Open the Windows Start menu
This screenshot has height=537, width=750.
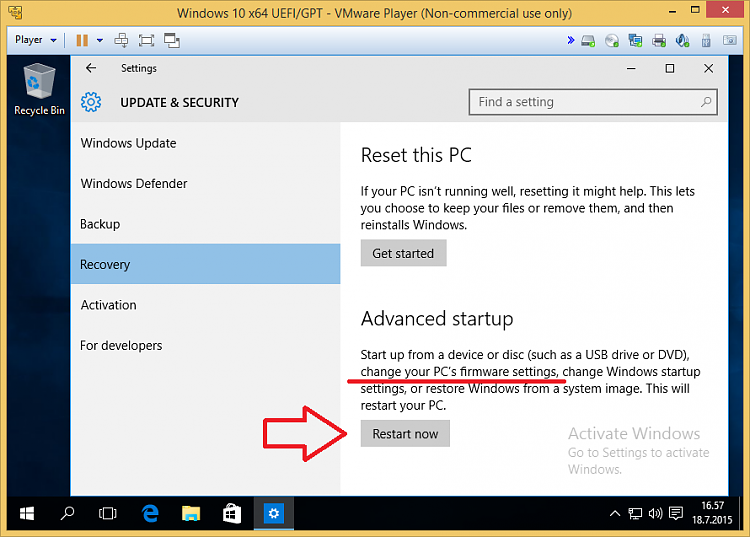point(27,514)
